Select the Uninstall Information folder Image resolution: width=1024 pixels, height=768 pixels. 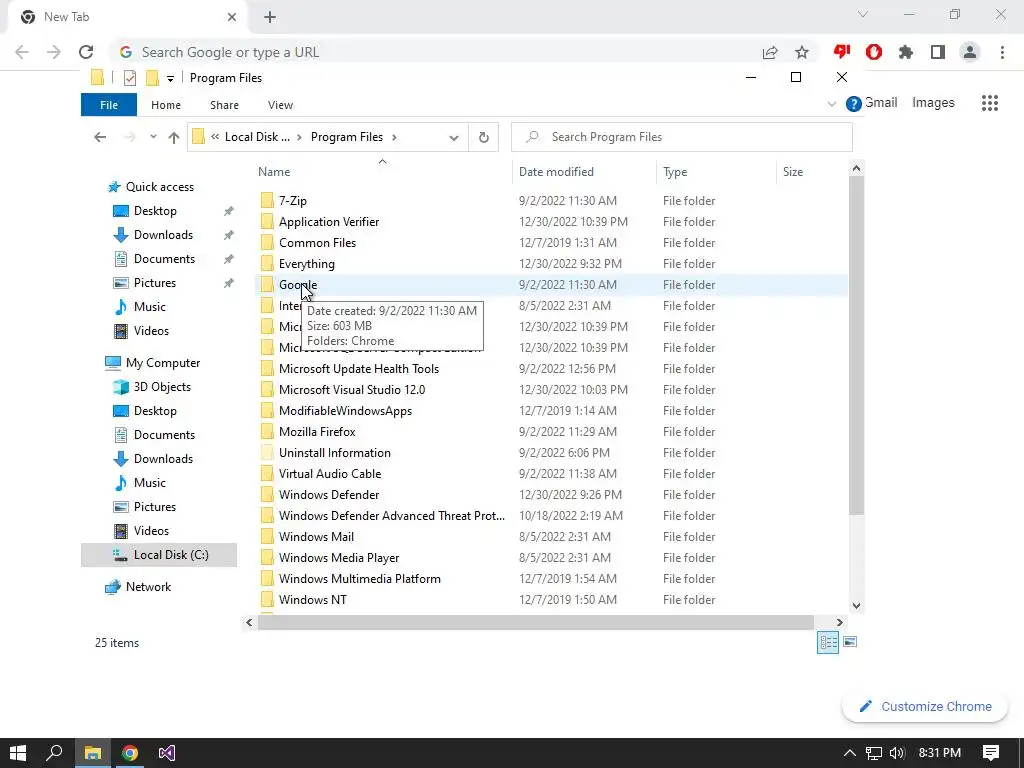point(334,453)
